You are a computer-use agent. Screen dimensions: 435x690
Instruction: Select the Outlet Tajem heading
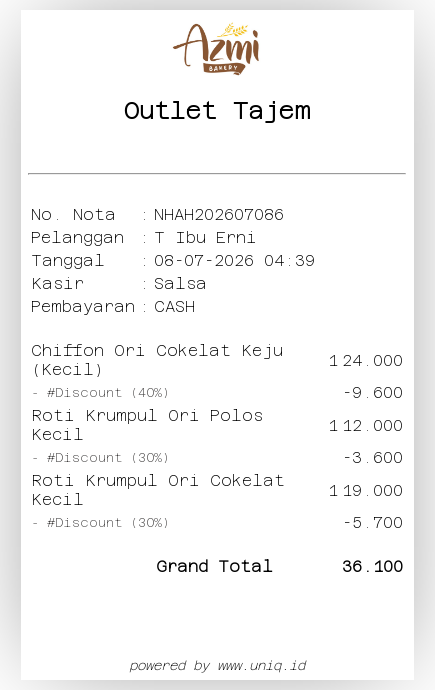tap(217, 111)
